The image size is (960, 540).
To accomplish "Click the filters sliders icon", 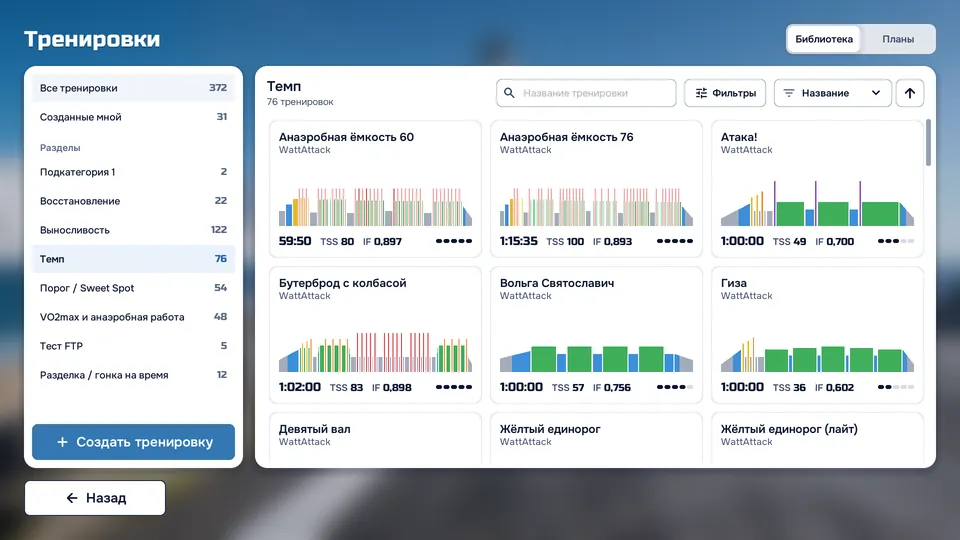I will [701, 93].
